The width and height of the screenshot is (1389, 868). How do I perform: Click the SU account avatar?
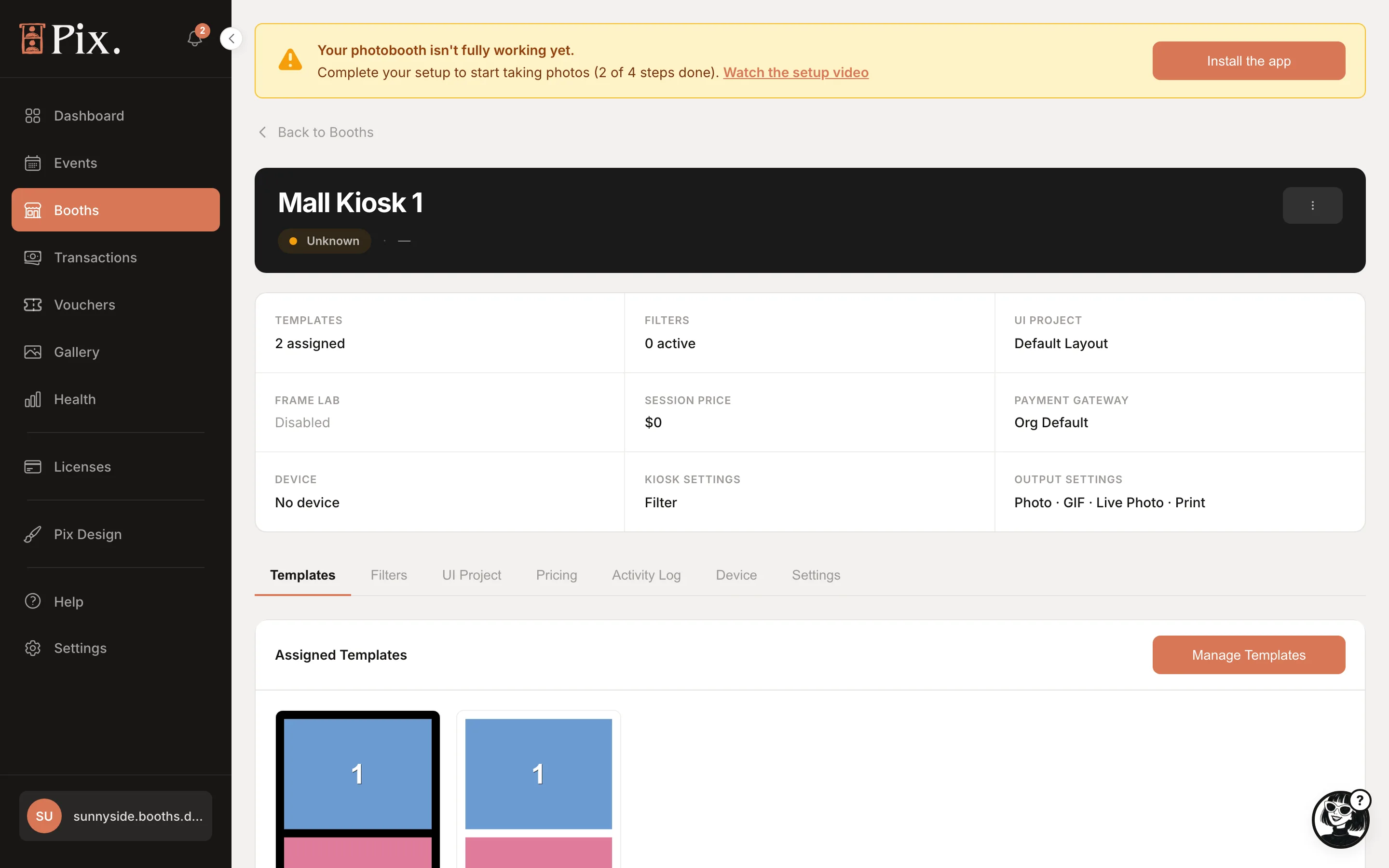coord(44,816)
